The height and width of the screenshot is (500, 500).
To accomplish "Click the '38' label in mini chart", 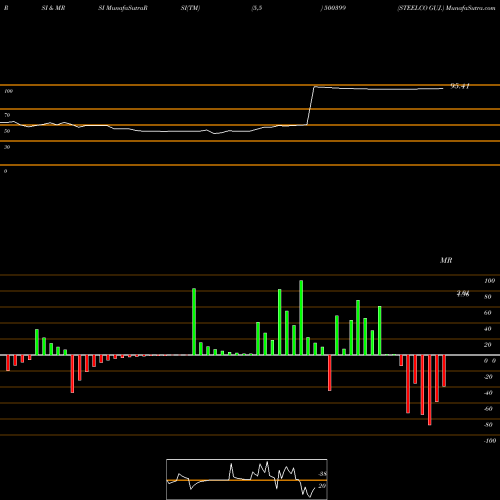I will [322, 474].
